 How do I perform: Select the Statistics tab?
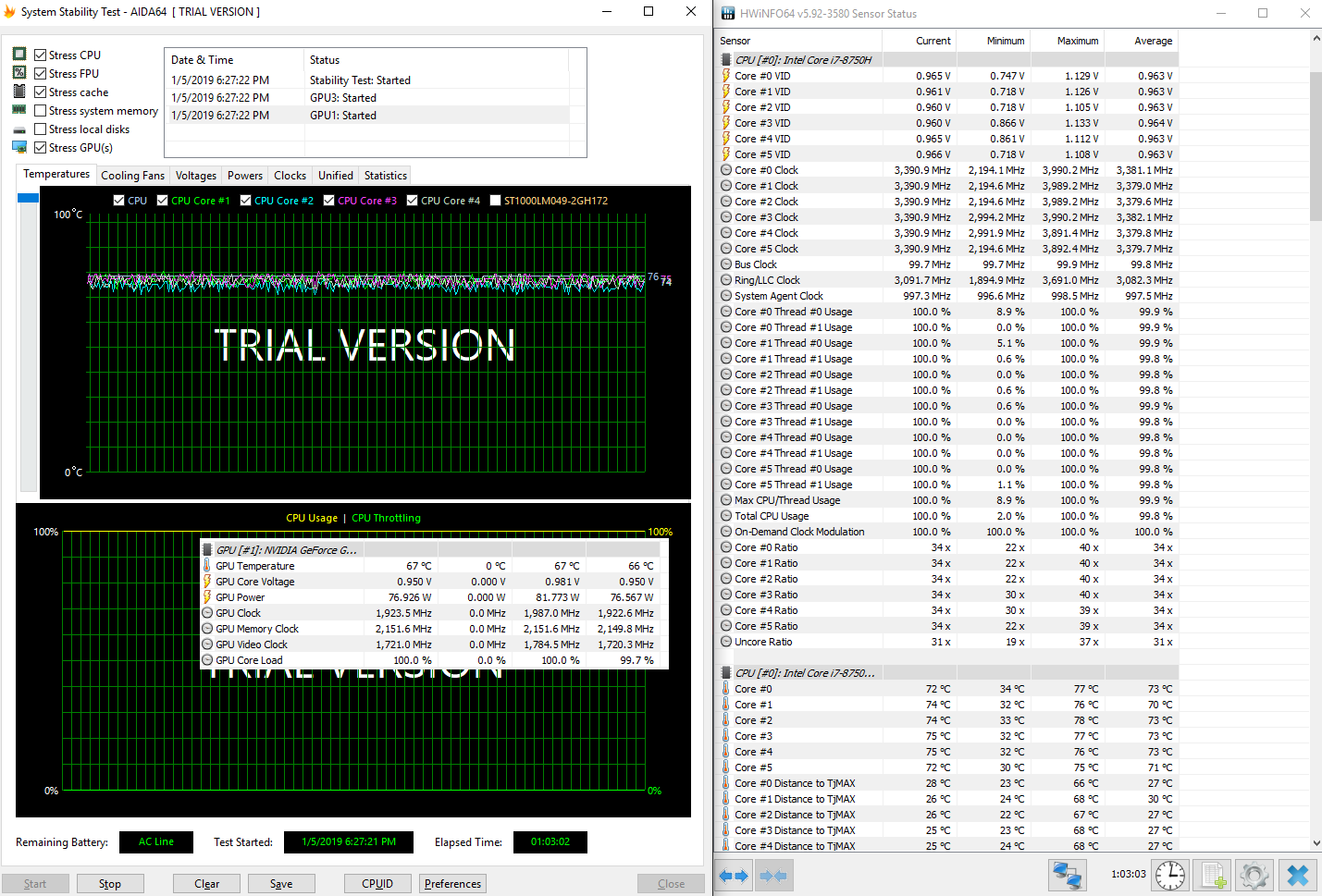385,176
